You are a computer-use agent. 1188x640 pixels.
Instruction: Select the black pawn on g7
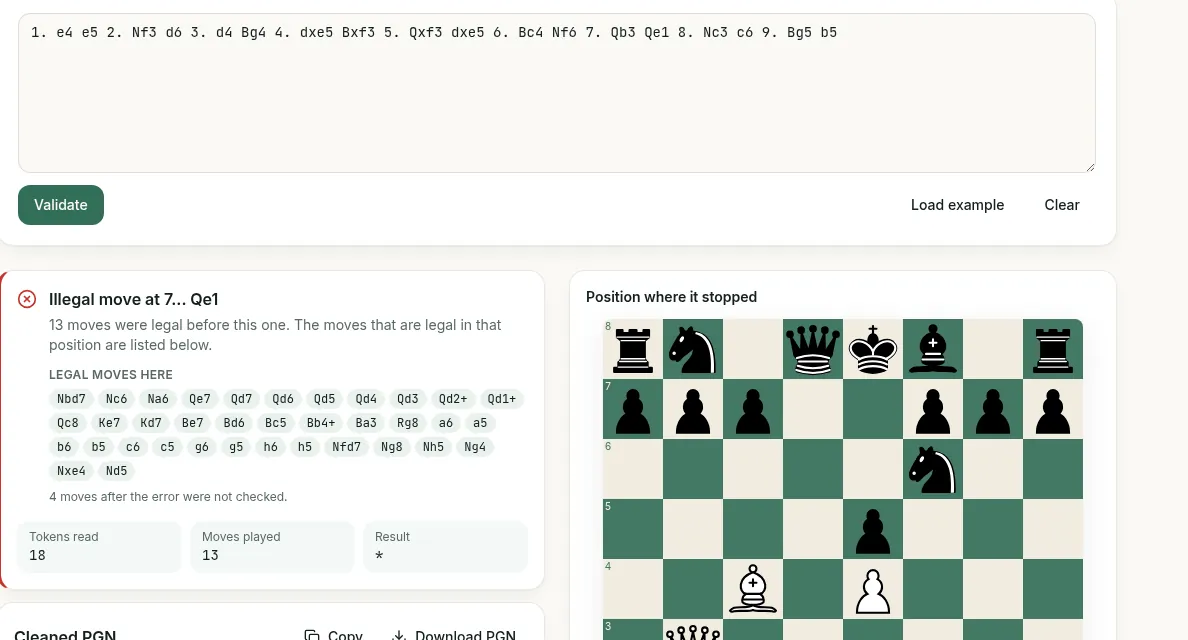(x=993, y=411)
